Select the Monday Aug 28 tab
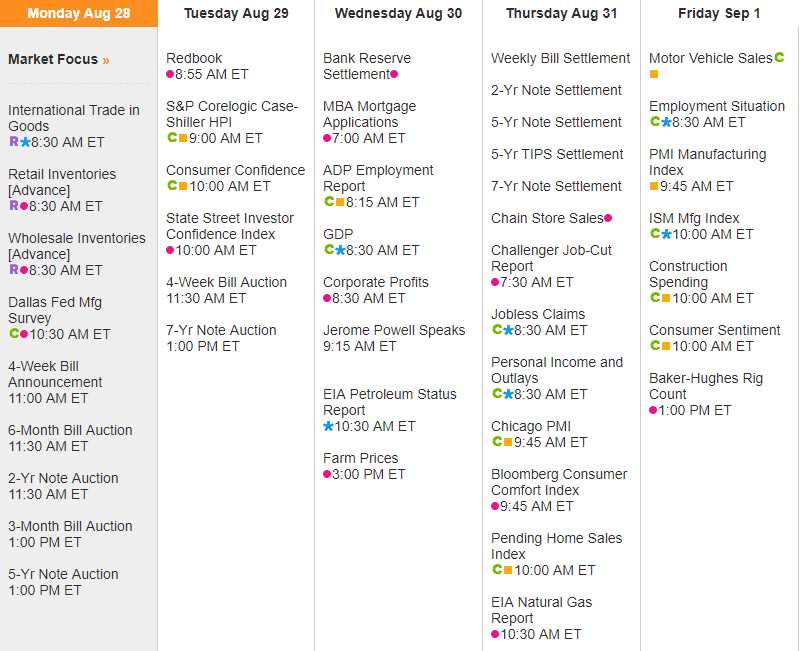800x651 pixels. point(78,14)
